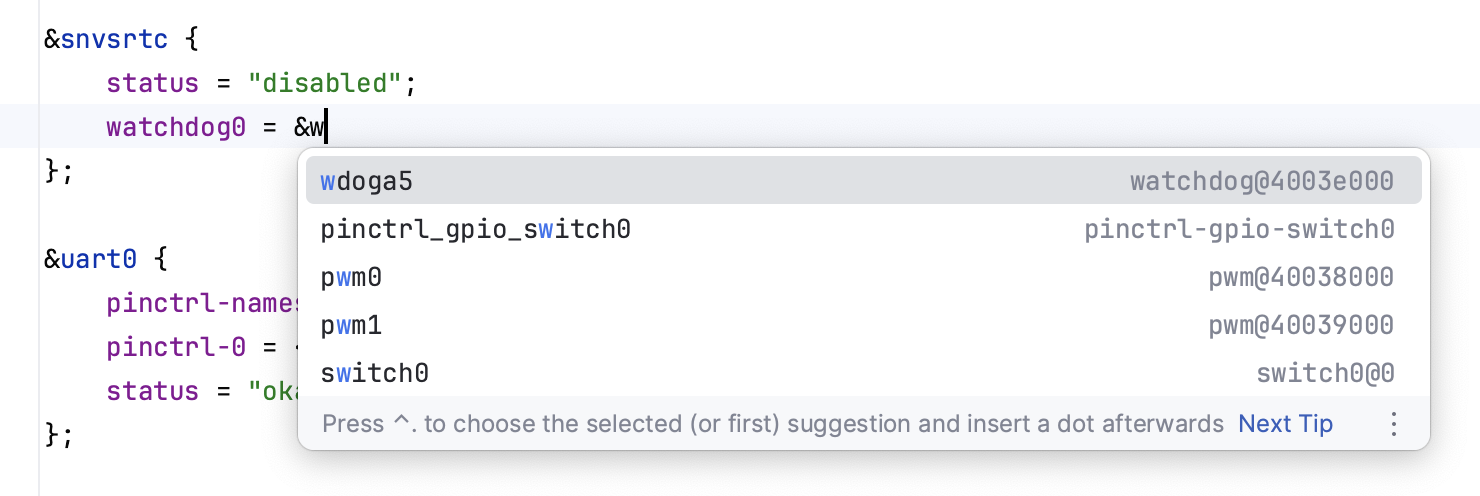Click the &uart0 node reference

(x=93, y=260)
